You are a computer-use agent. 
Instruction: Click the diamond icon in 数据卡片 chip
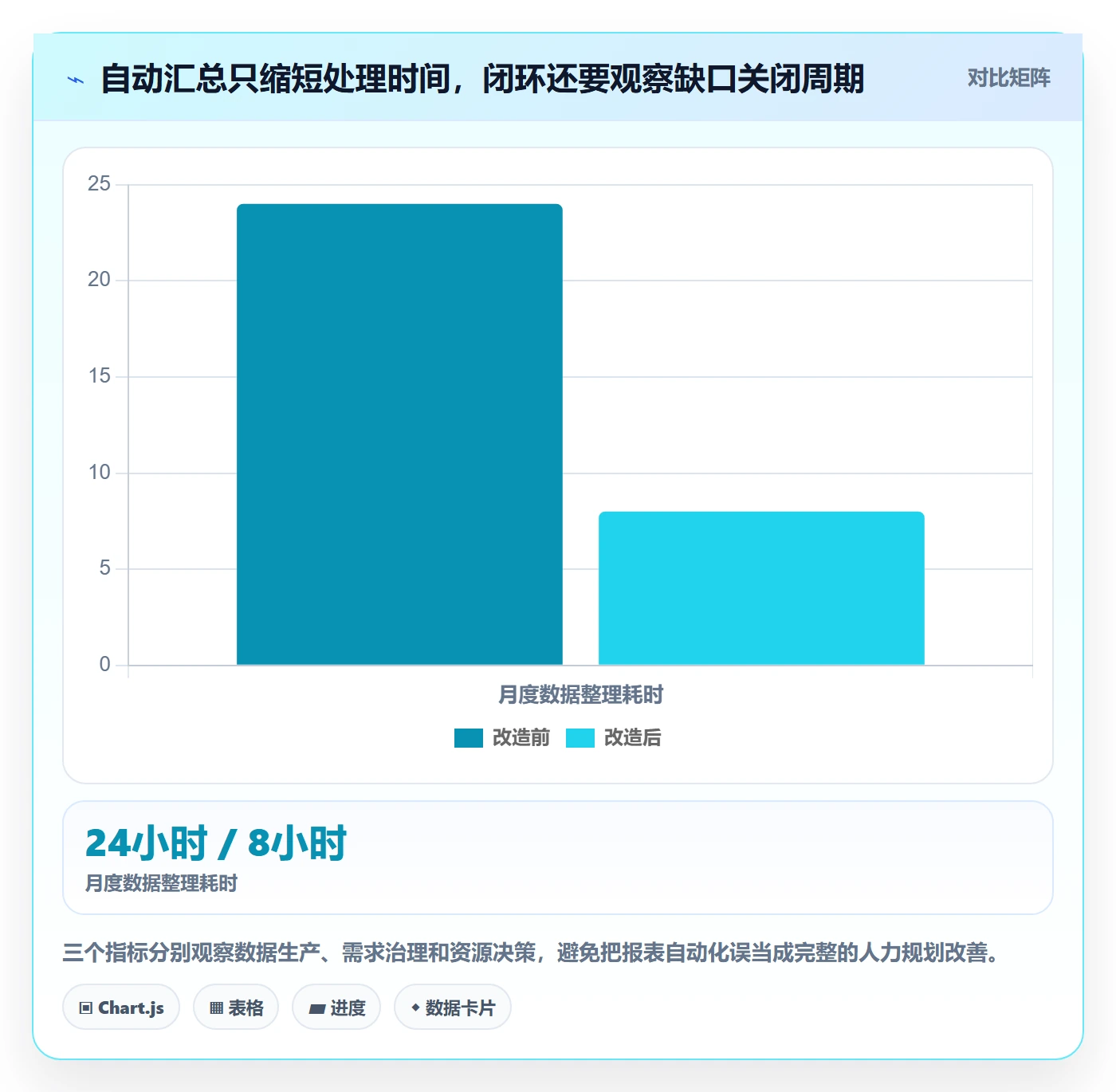point(415,1008)
